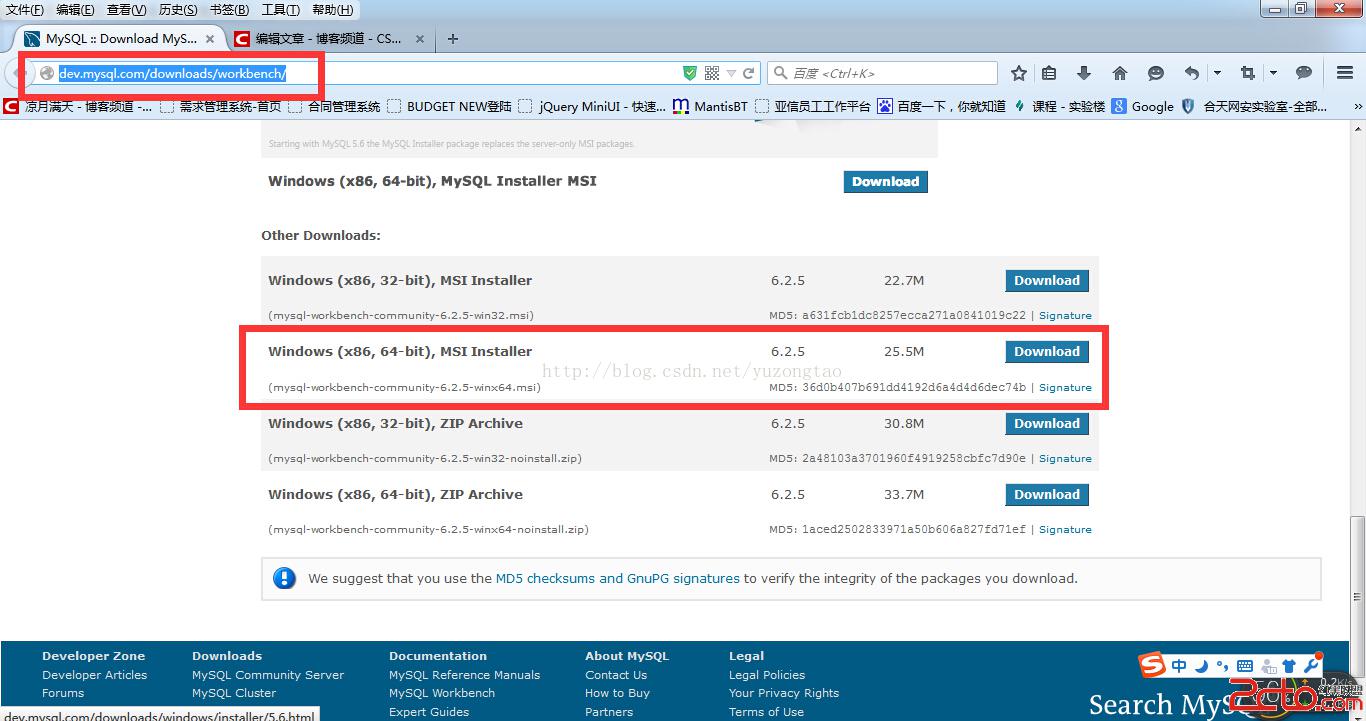Download the MySQL Installer MSI
The width and height of the screenshot is (1366, 721).
point(886,182)
